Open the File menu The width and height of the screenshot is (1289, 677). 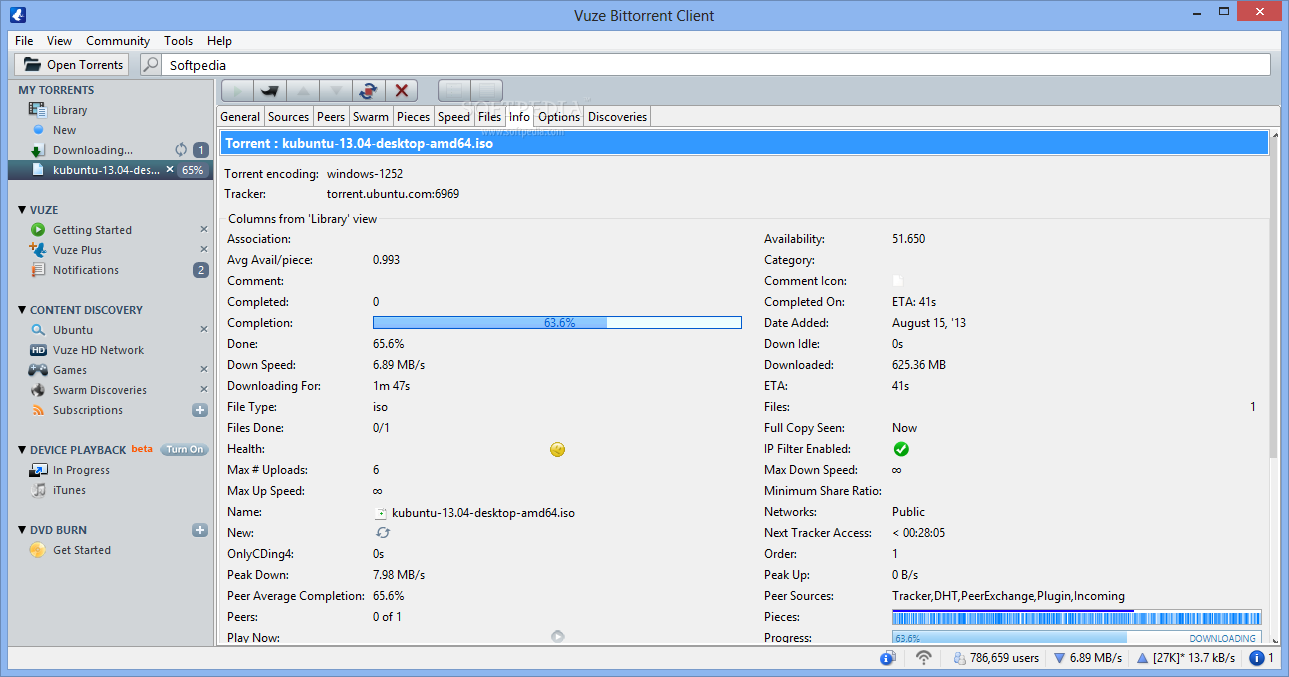tap(24, 41)
